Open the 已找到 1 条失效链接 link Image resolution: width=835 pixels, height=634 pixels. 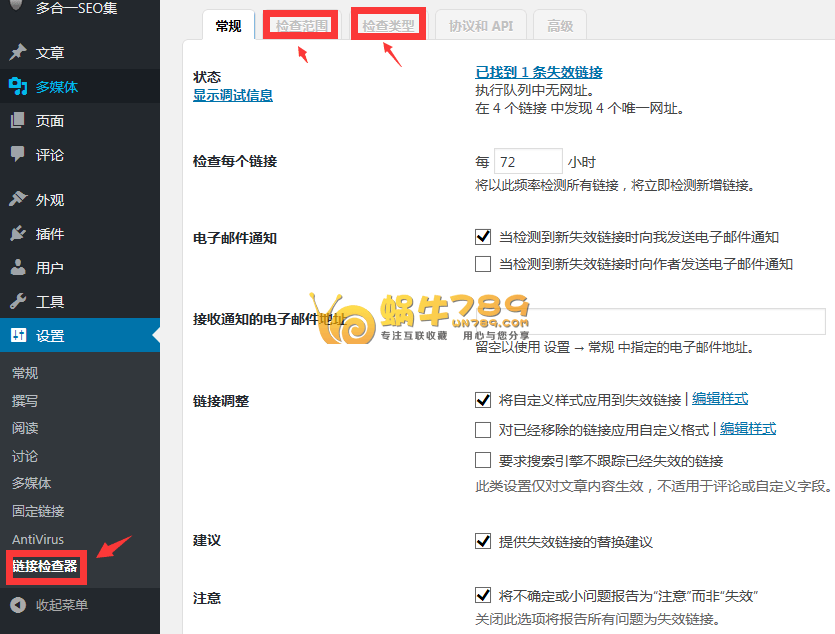(x=539, y=72)
